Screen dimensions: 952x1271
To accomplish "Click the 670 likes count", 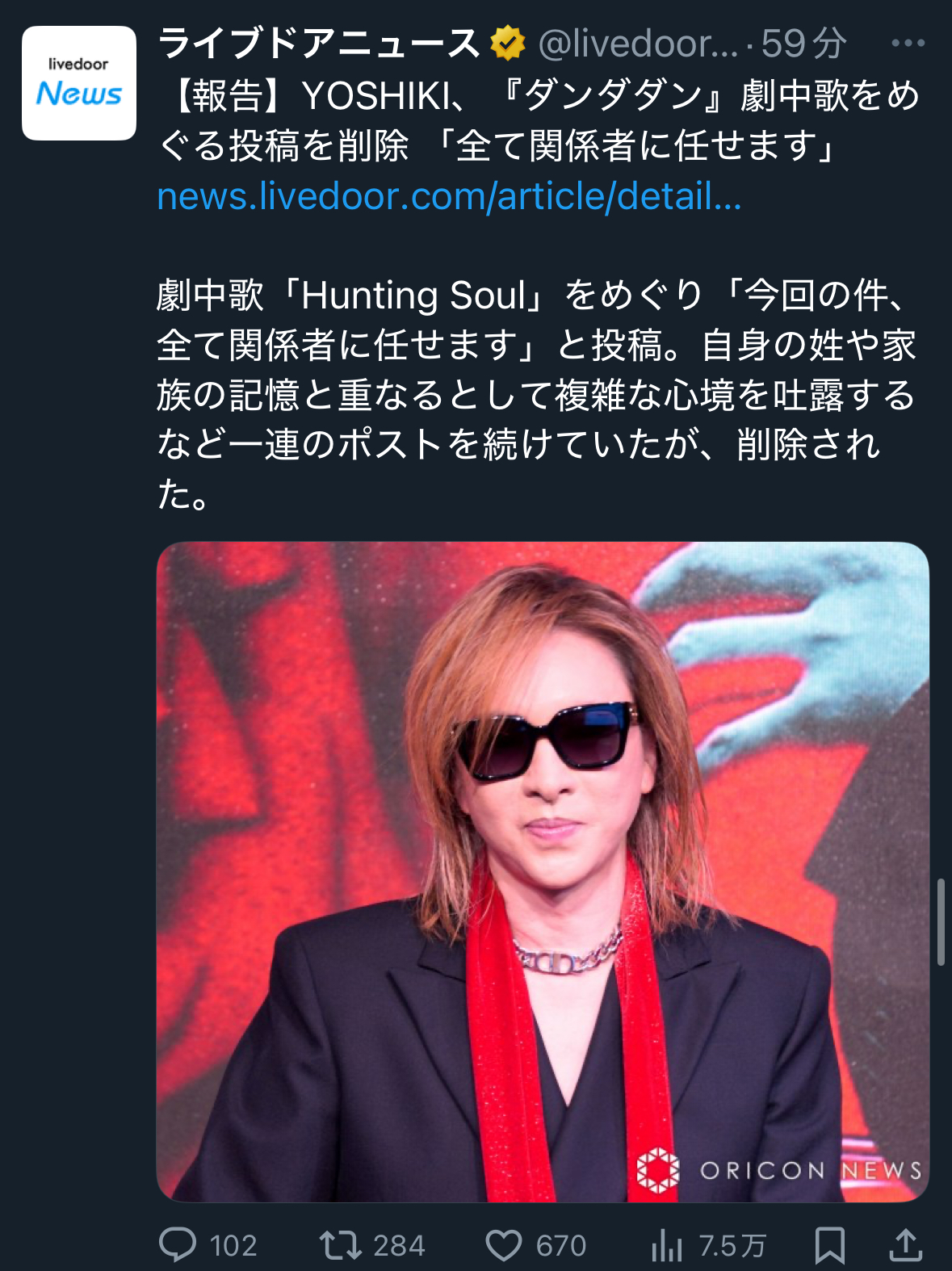I will 561,1246.
